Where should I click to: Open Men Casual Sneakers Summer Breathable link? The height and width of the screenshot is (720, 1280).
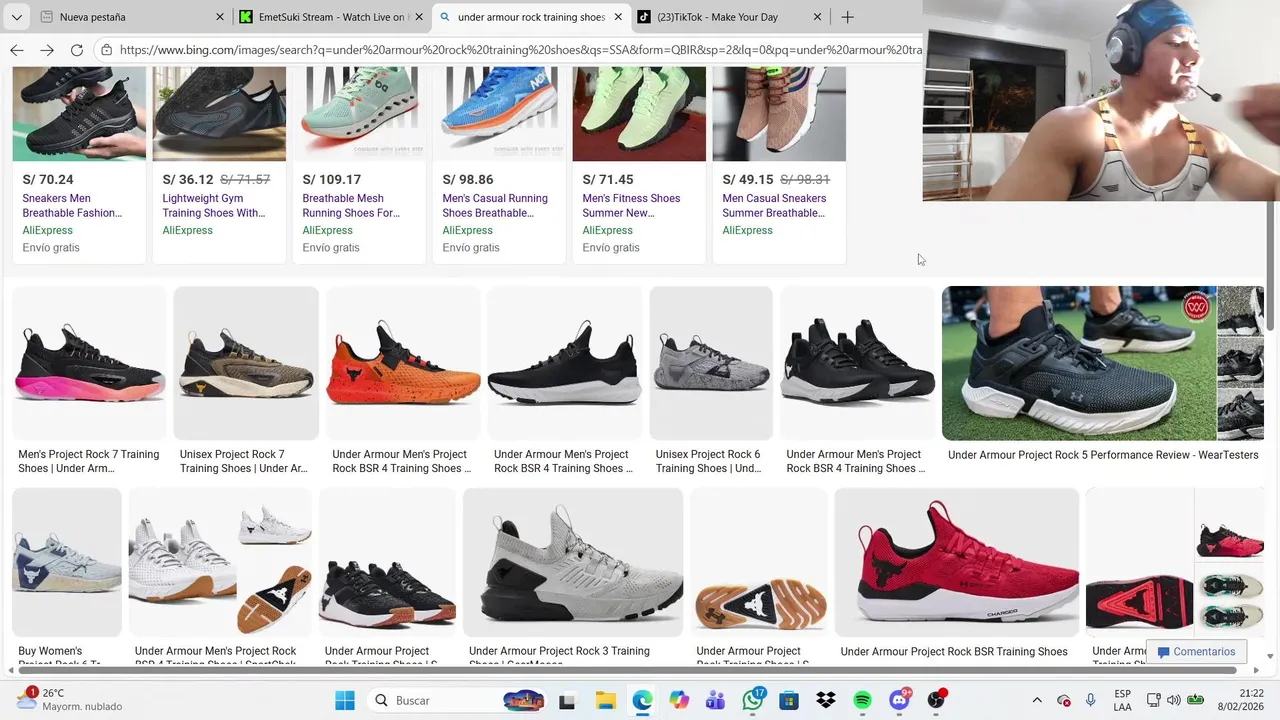774,205
